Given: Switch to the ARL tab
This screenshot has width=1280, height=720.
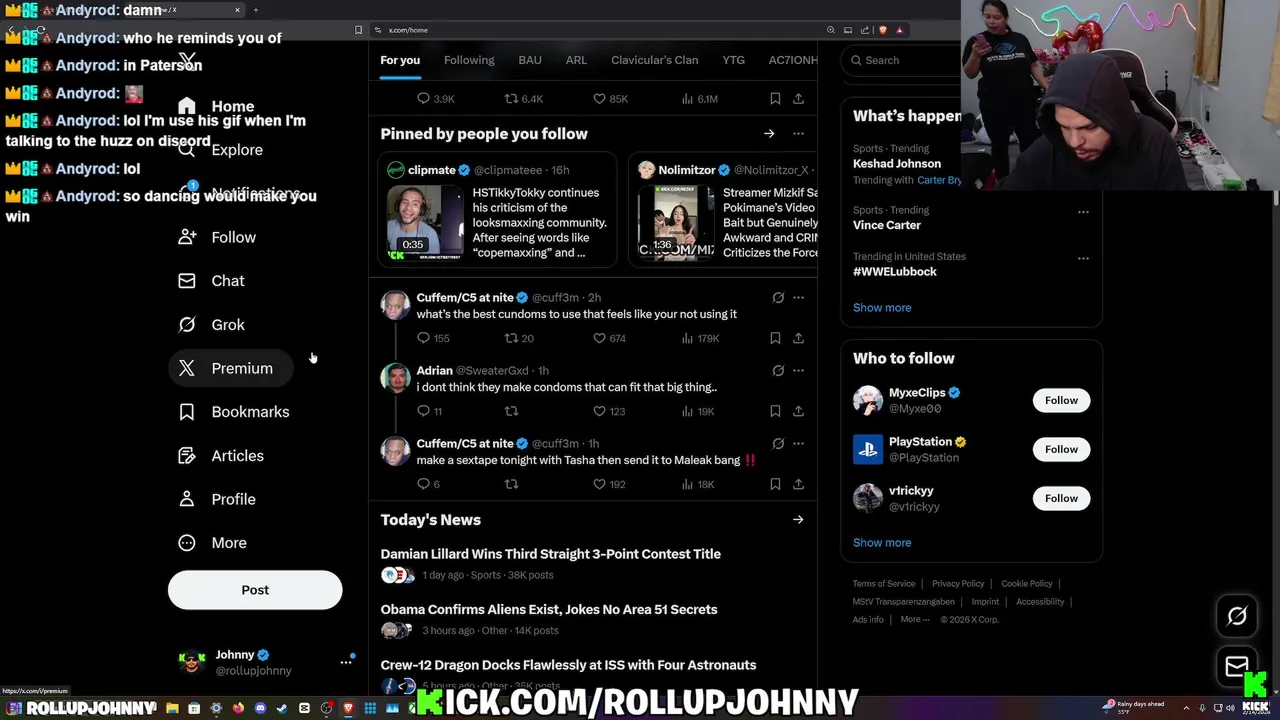Looking at the screenshot, I should pos(576,60).
